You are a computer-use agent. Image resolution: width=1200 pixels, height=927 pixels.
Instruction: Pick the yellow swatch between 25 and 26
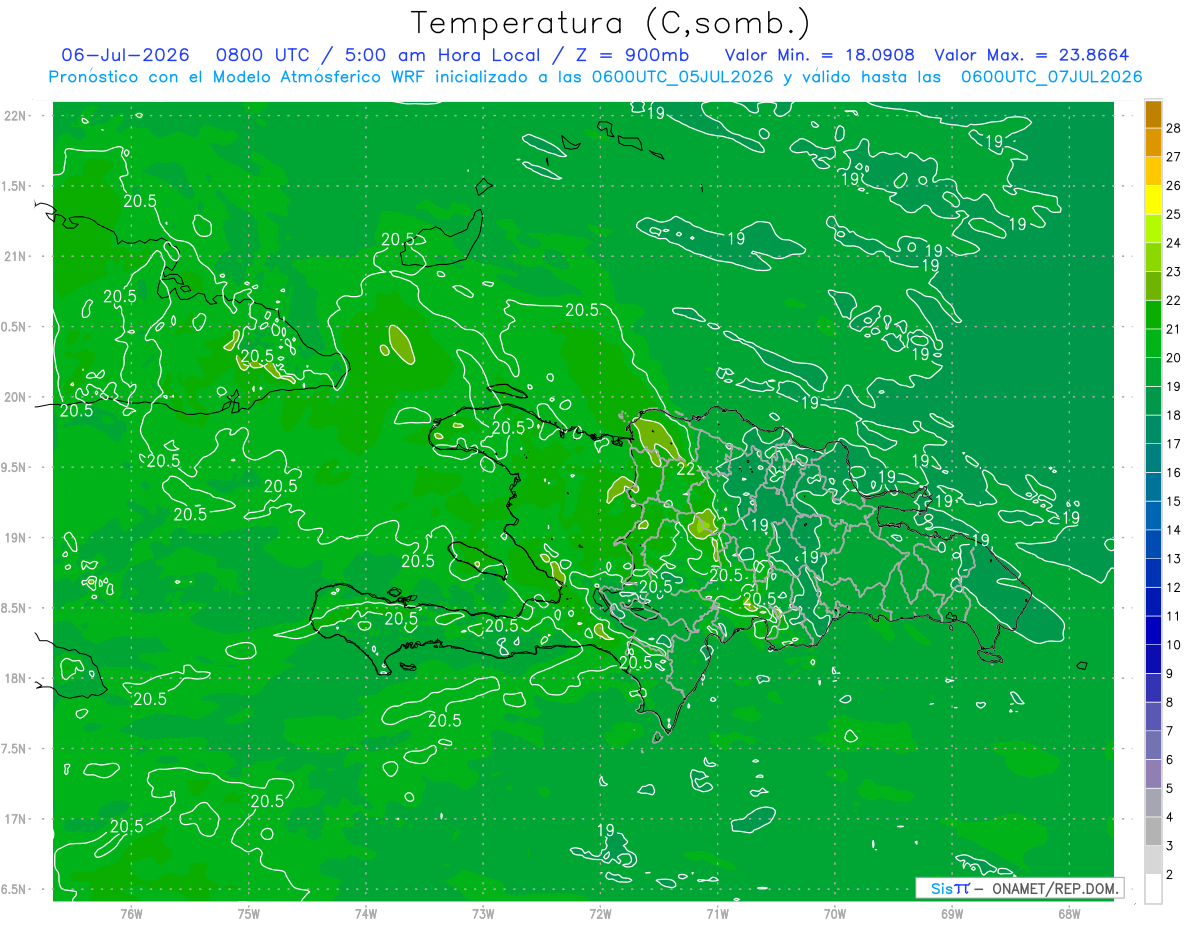1153,200
